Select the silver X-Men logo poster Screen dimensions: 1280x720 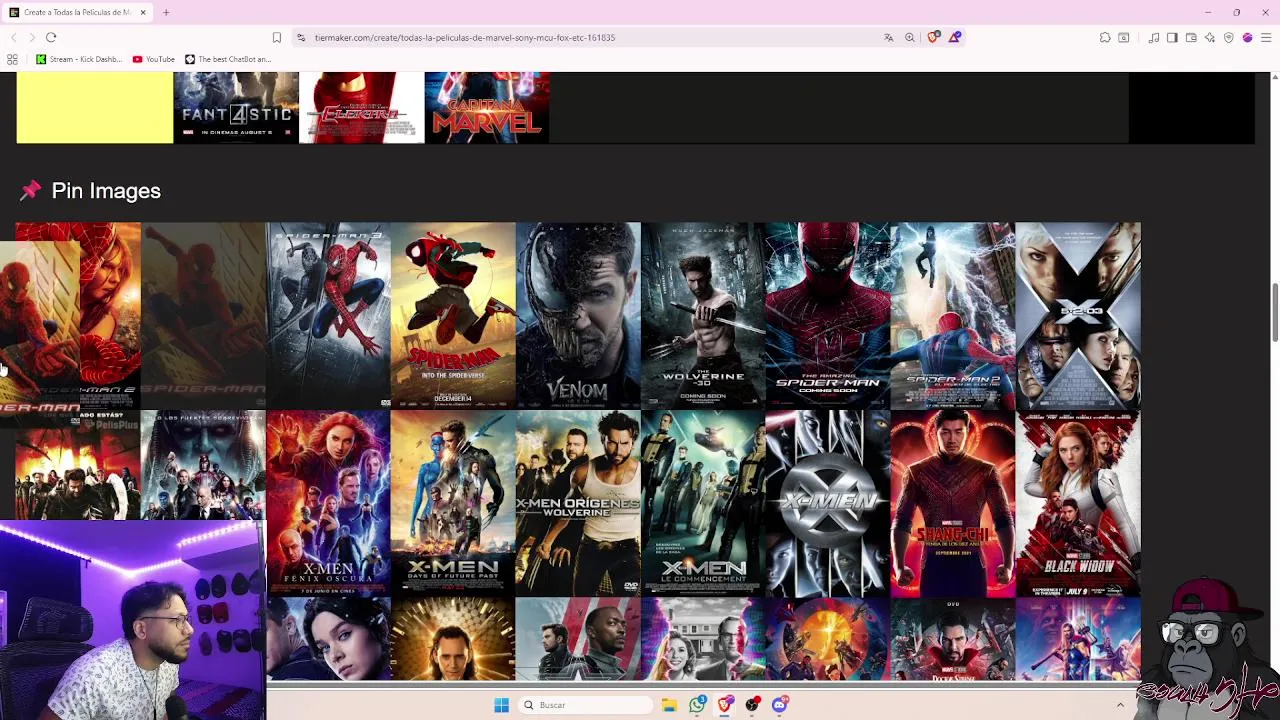pos(828,503)
